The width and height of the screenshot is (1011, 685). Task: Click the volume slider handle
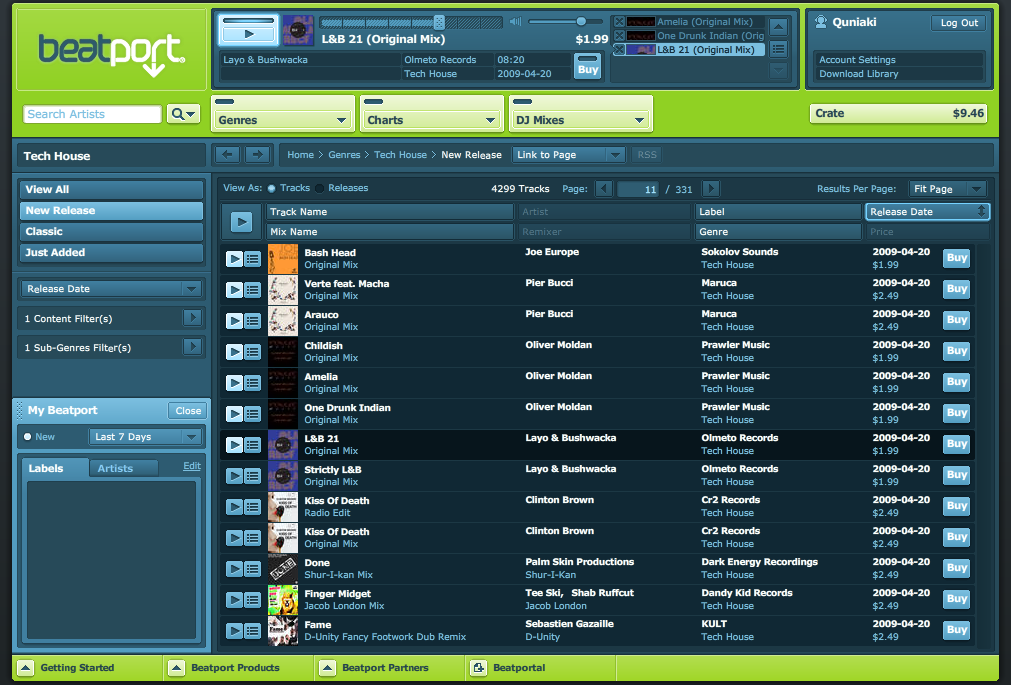click(x=581, y=21)
